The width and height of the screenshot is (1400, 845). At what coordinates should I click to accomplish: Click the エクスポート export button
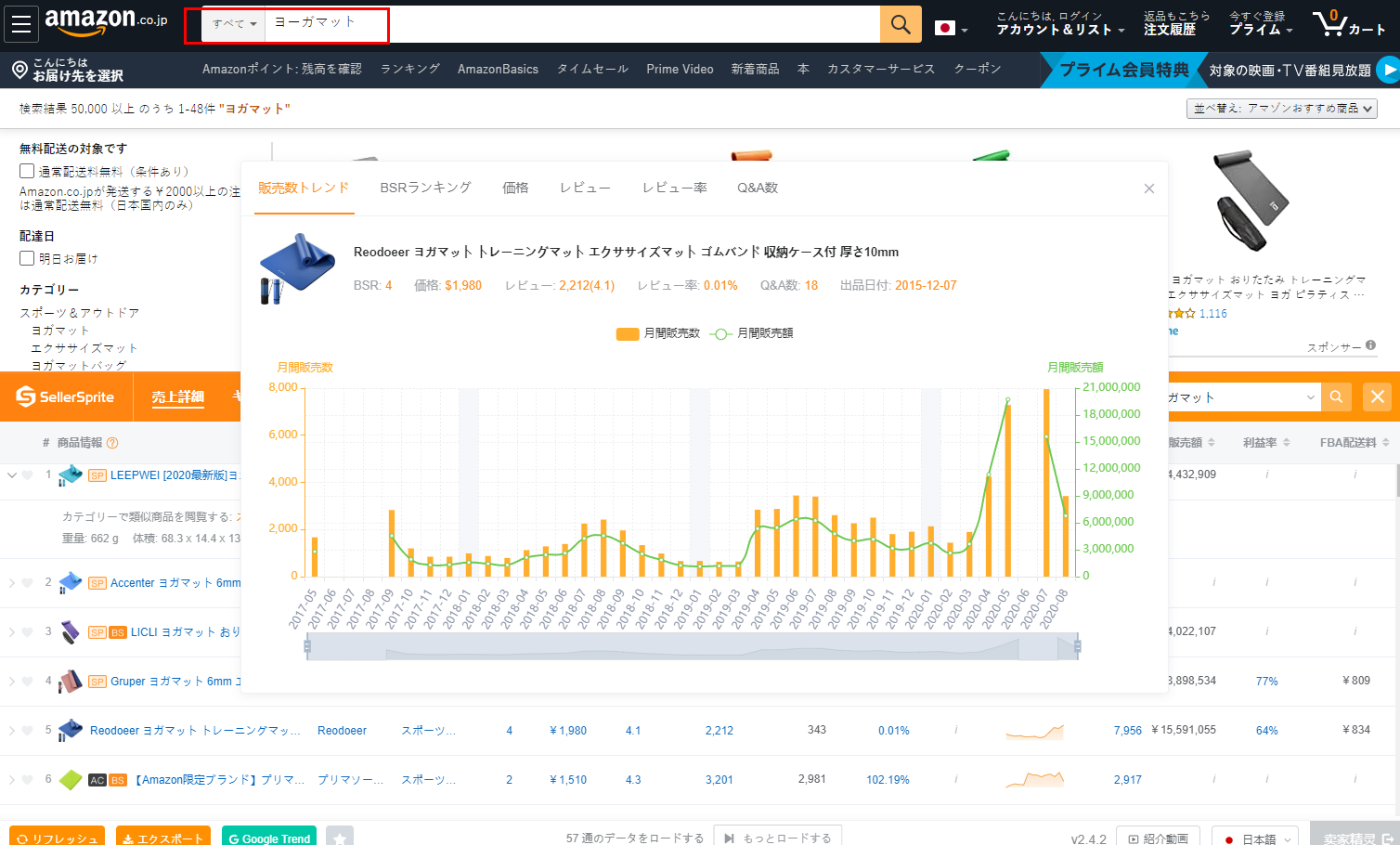163,838
